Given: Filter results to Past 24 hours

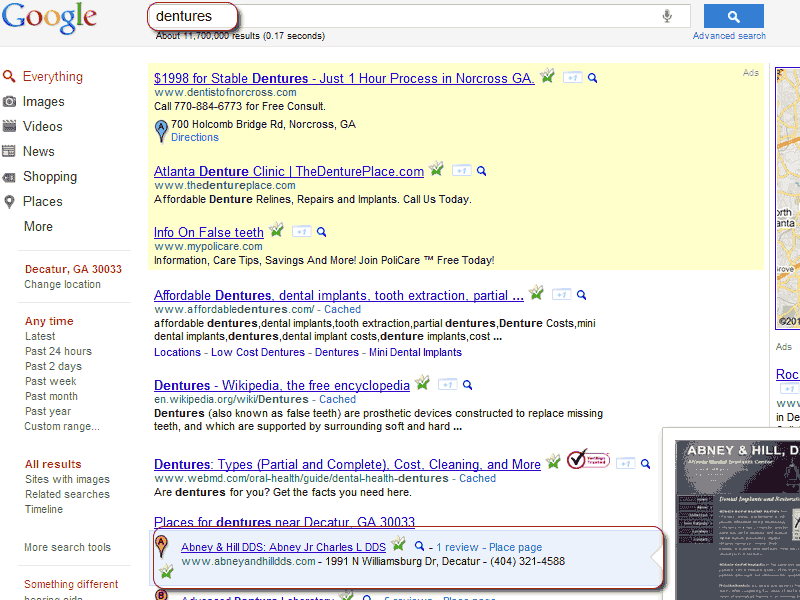Looking at the screenshot, I should tap(58, 351).
